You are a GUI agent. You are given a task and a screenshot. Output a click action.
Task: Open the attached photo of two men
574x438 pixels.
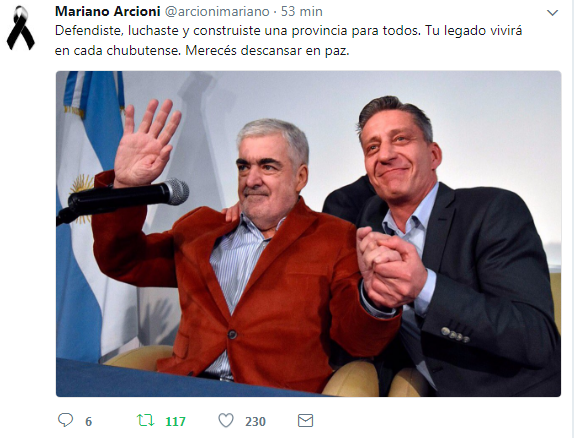click(308, 234)
